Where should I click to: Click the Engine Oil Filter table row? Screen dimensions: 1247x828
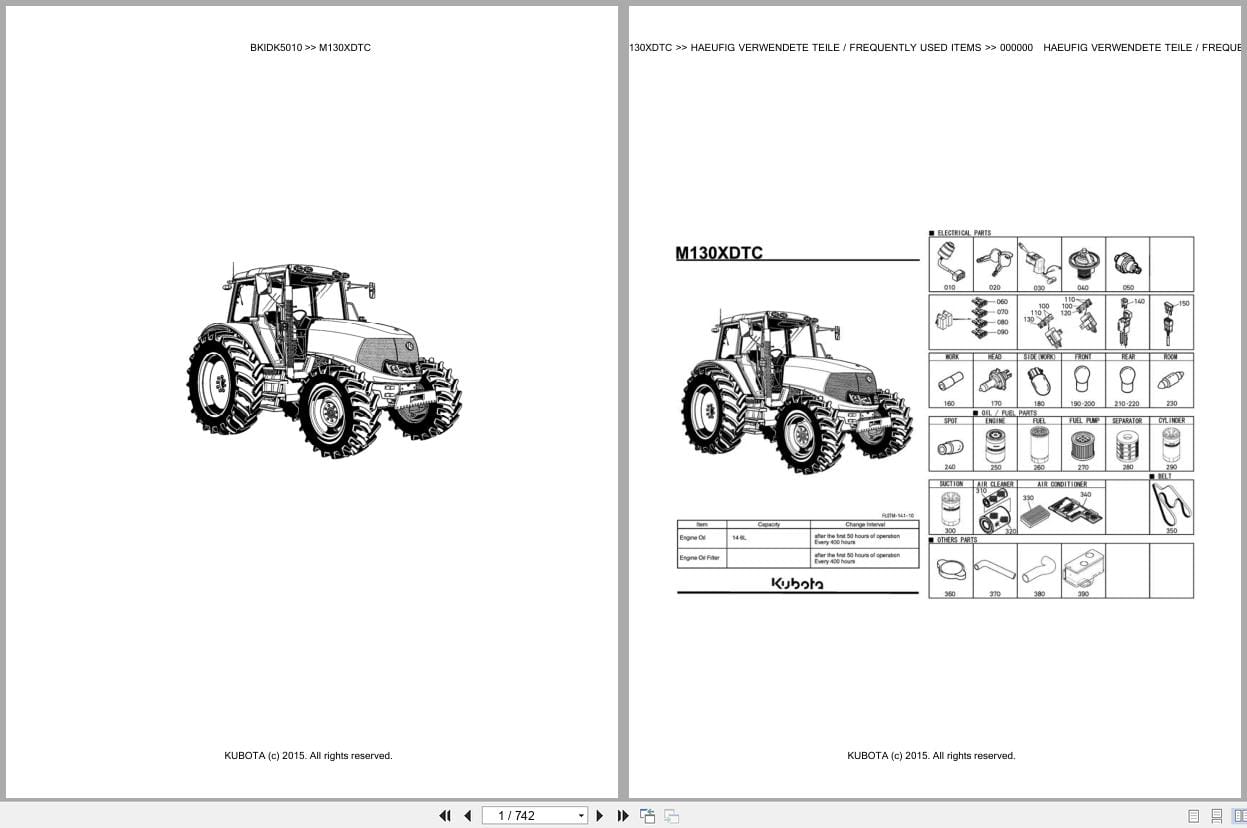click(x=797, y=558)
